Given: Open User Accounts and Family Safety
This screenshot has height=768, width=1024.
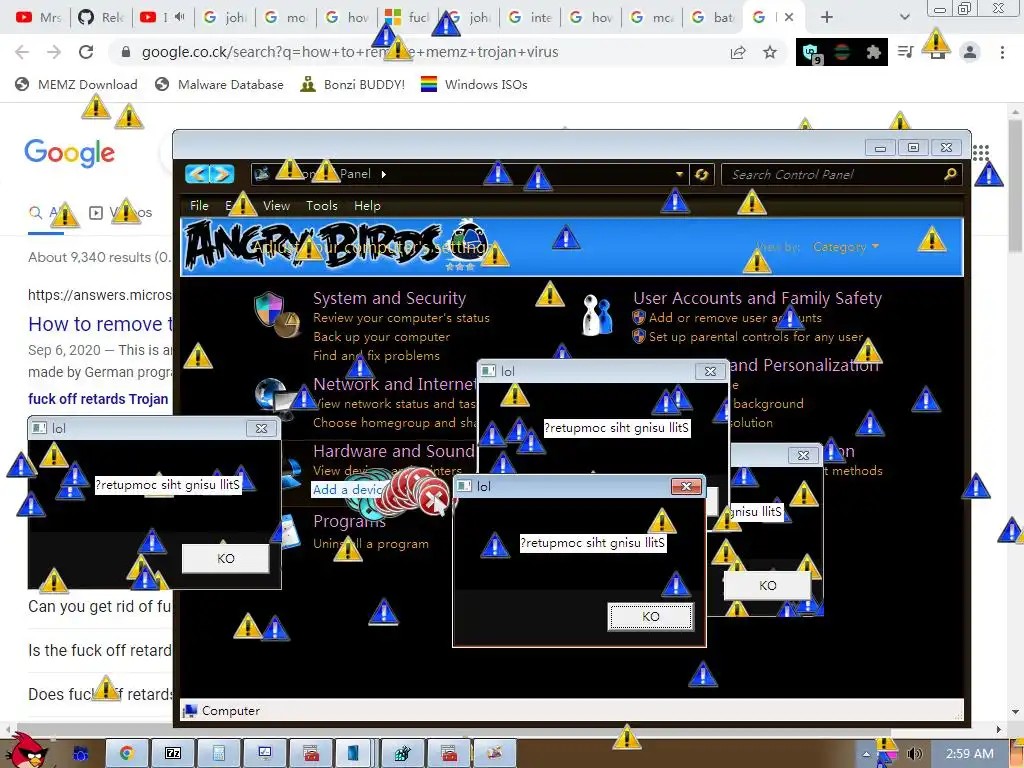Looking at the screenshot, I should click(x=758, y=298).
